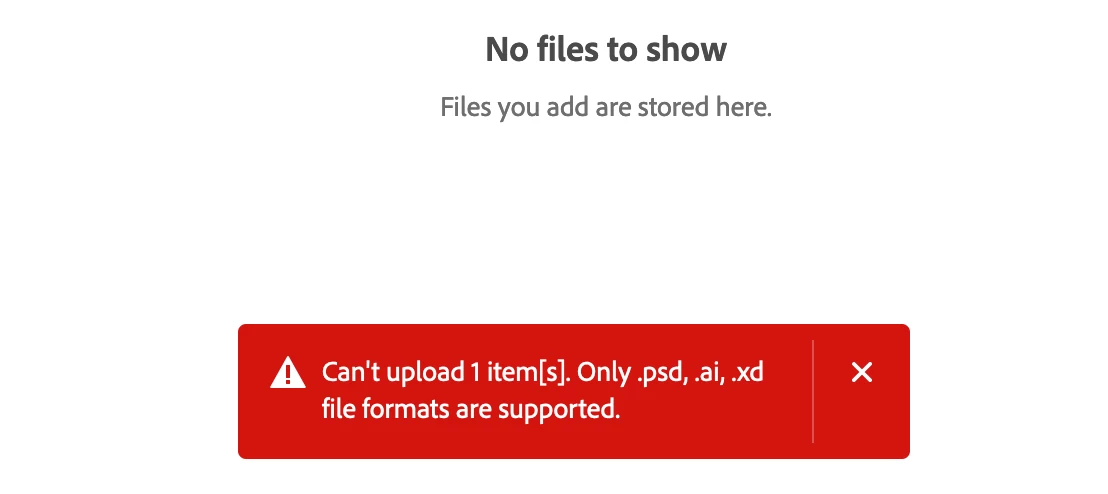This screenshot has height=494, width=1108.
Task: Click the ".xd" text in the error
Action: coord(747,372)
